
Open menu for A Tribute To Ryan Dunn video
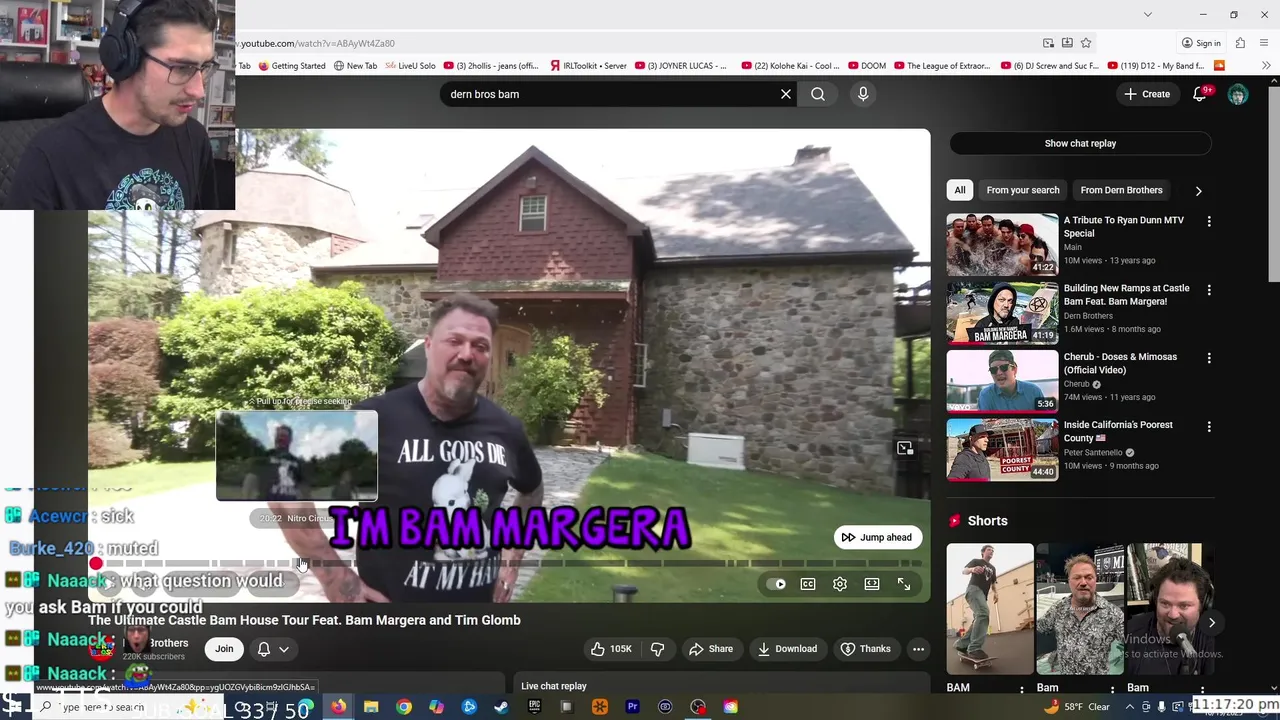coord(1209,221)
